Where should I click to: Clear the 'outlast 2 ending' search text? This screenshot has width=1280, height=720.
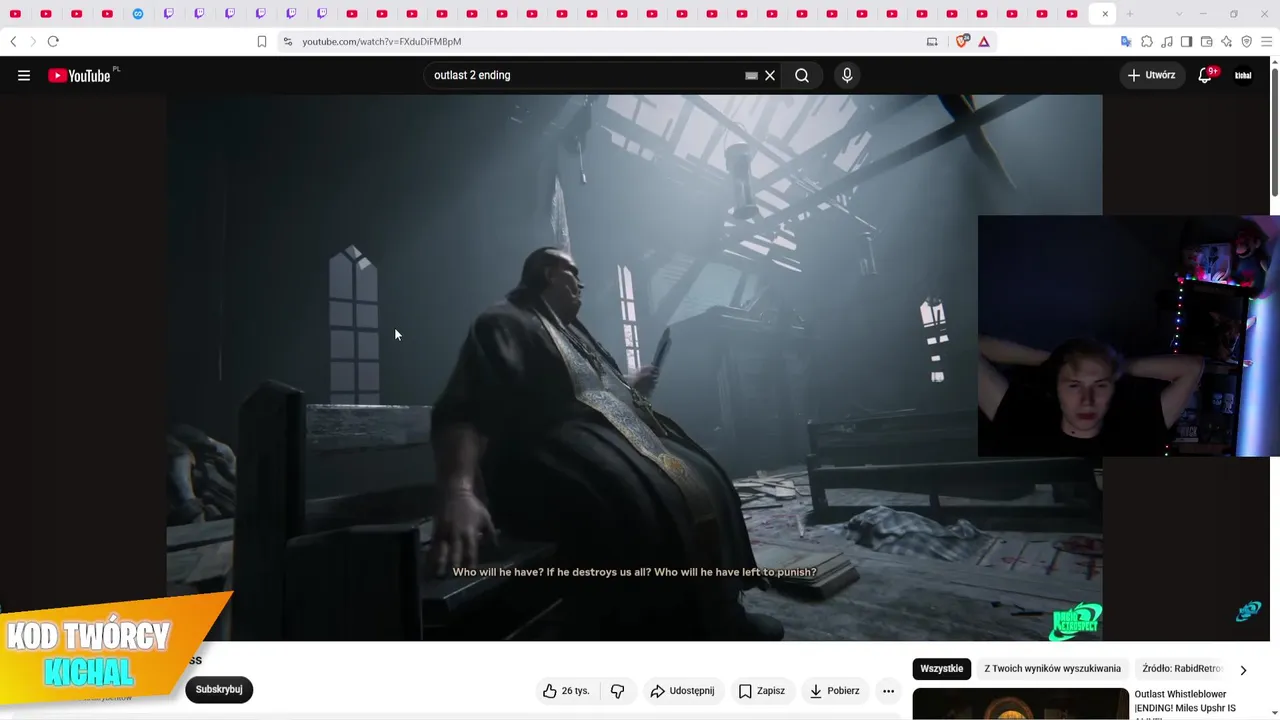[x=770, y=75]
